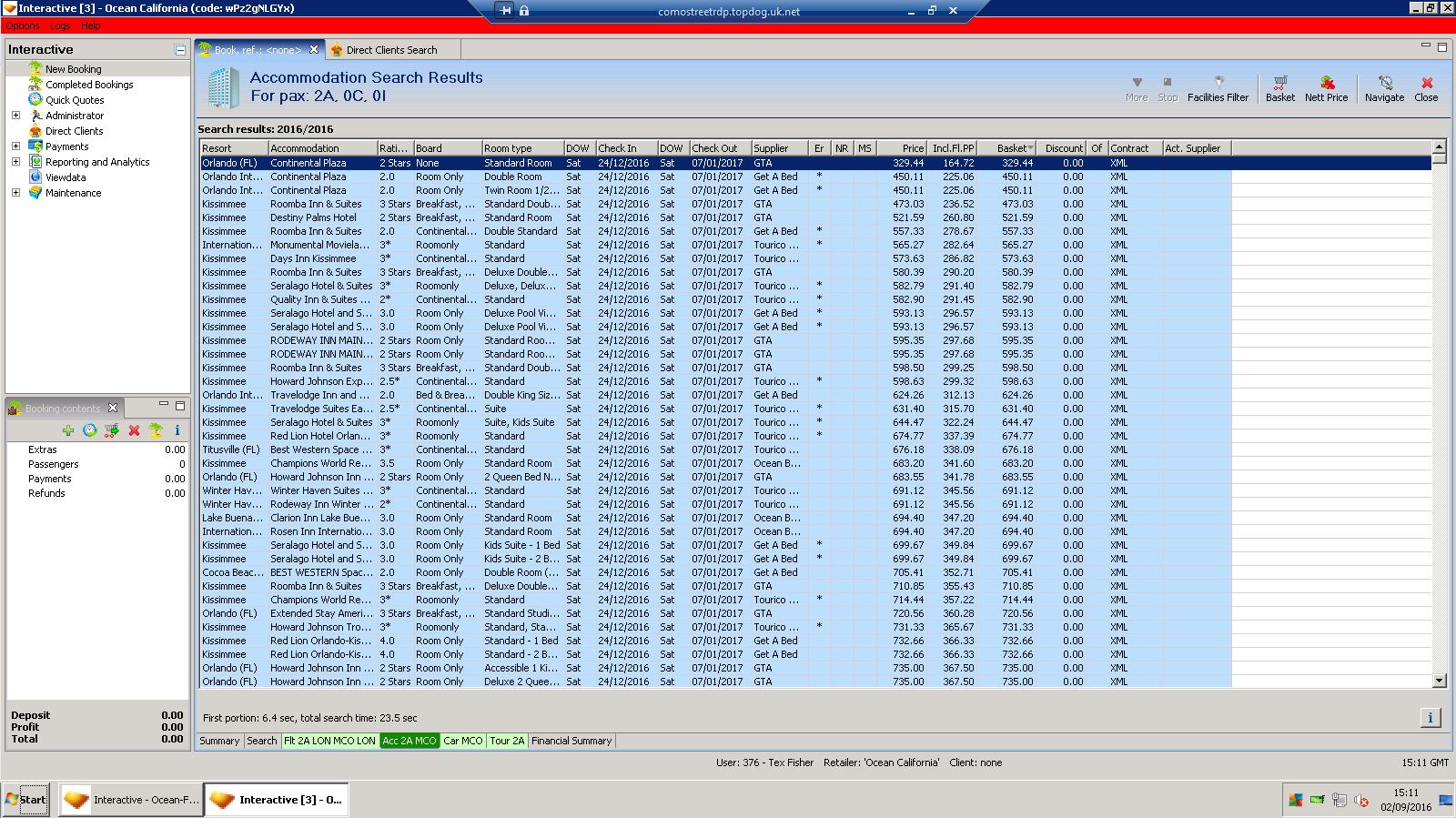Image resolution: width=1456 pixels, height=818 pixels.
Task: Select the Extended Stay America row
Action: 715,613
